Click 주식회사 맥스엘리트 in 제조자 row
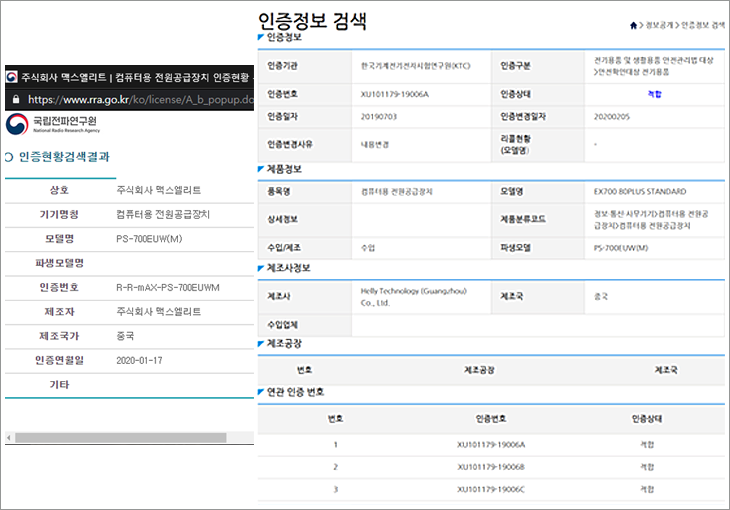The width and height of the screenshot is (730, 510). (x=158, y=312)
